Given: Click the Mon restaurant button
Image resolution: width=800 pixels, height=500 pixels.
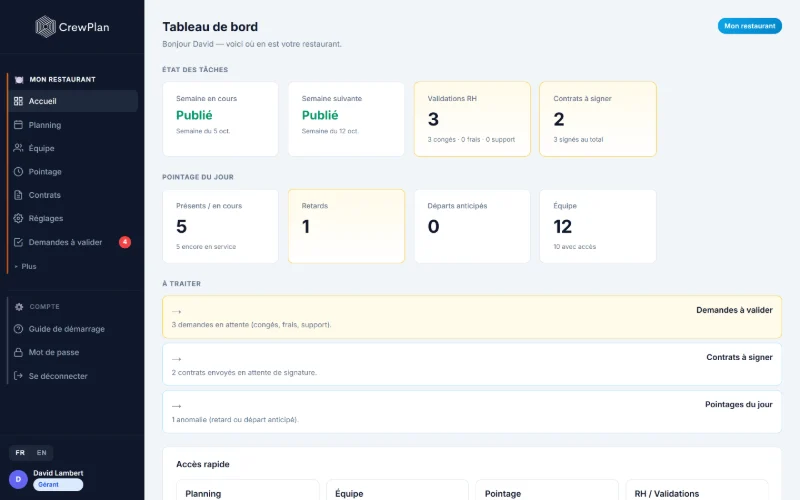Looking at the screenshot, I should pyautogui.click(x=749, y=26).
